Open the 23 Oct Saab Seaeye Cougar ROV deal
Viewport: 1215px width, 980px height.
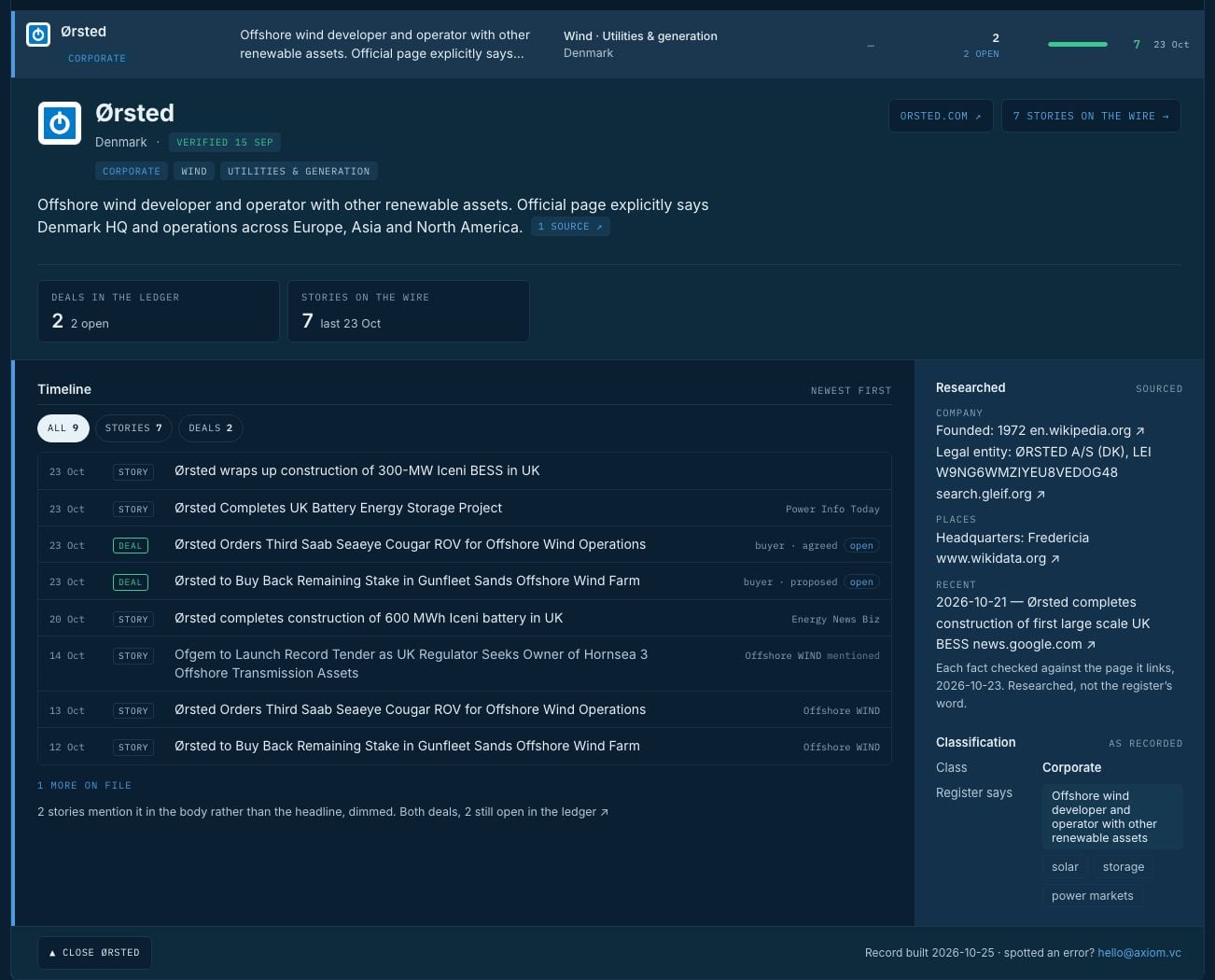[465, 544]
